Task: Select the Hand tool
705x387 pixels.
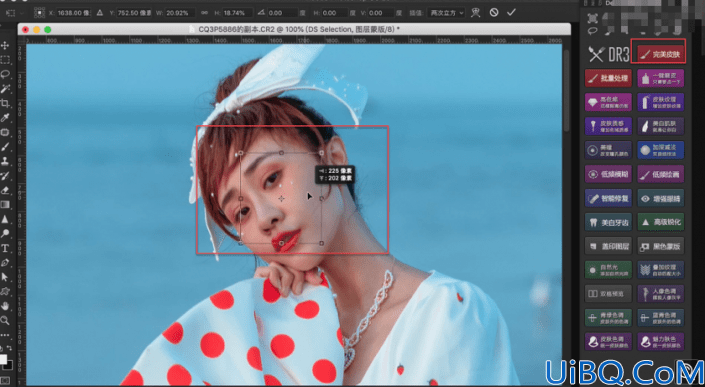Action: (5, 306)
